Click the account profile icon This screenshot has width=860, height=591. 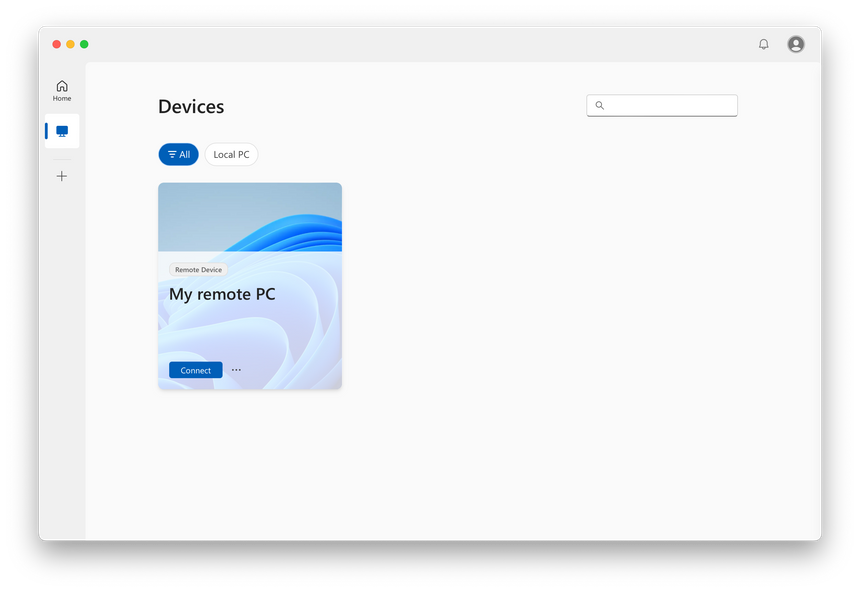(795, 44)
